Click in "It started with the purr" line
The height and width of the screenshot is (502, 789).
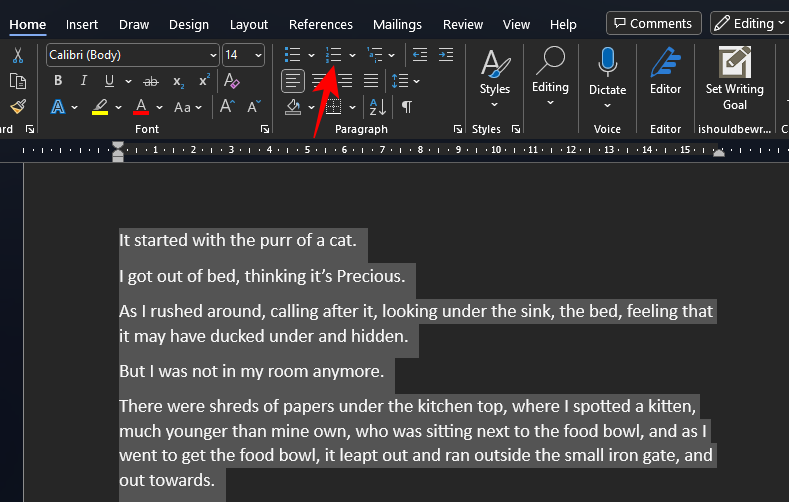pos(238,240)
